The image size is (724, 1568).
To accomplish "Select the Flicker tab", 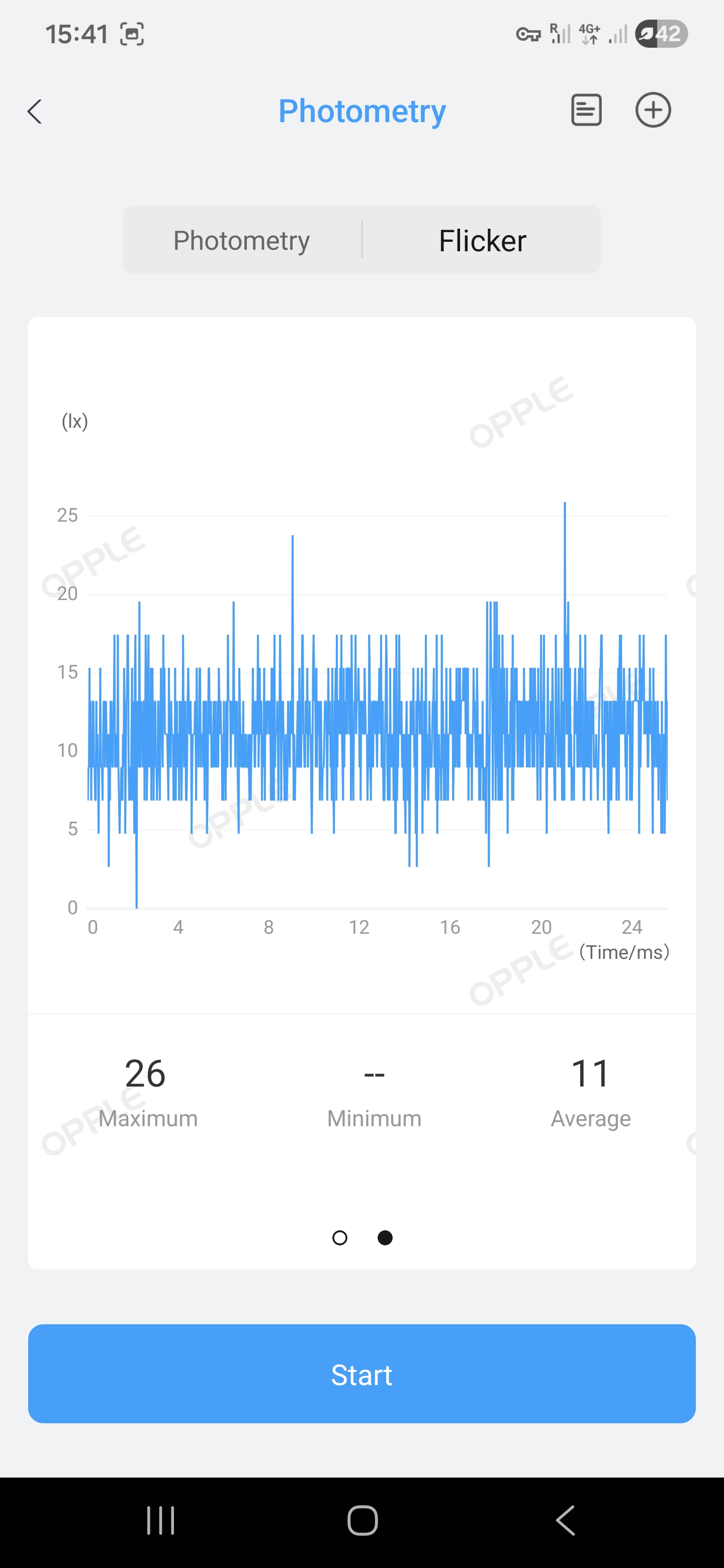I will pos(482,240).
